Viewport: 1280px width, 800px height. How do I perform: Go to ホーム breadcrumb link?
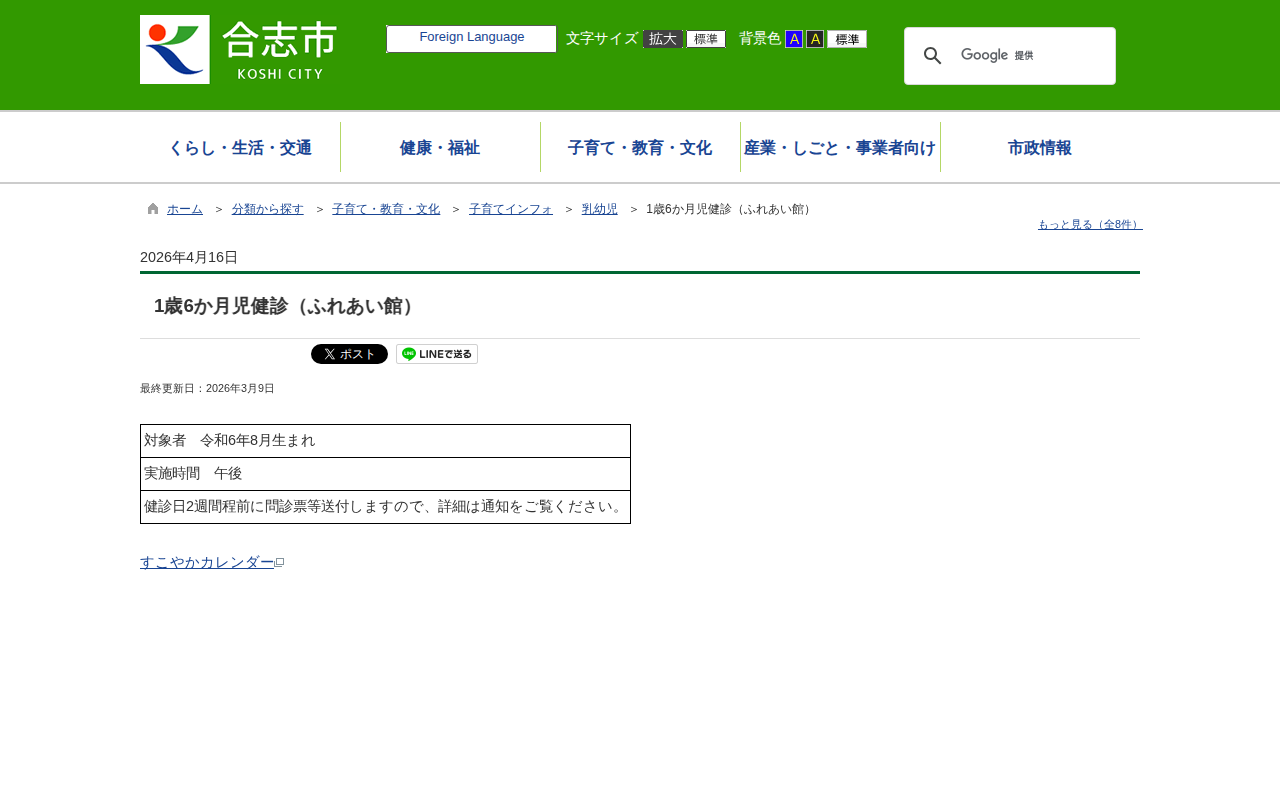pyautogui.click(x=185, y=209)
